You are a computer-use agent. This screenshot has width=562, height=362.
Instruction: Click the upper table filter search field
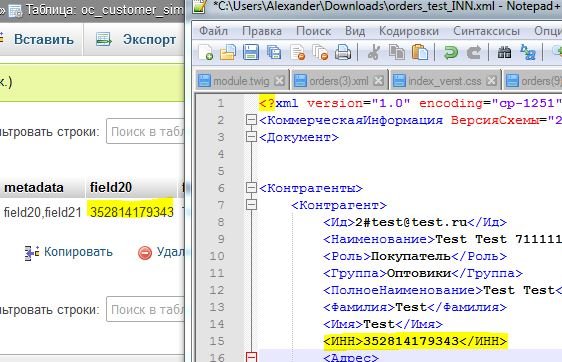click(146, 132)
